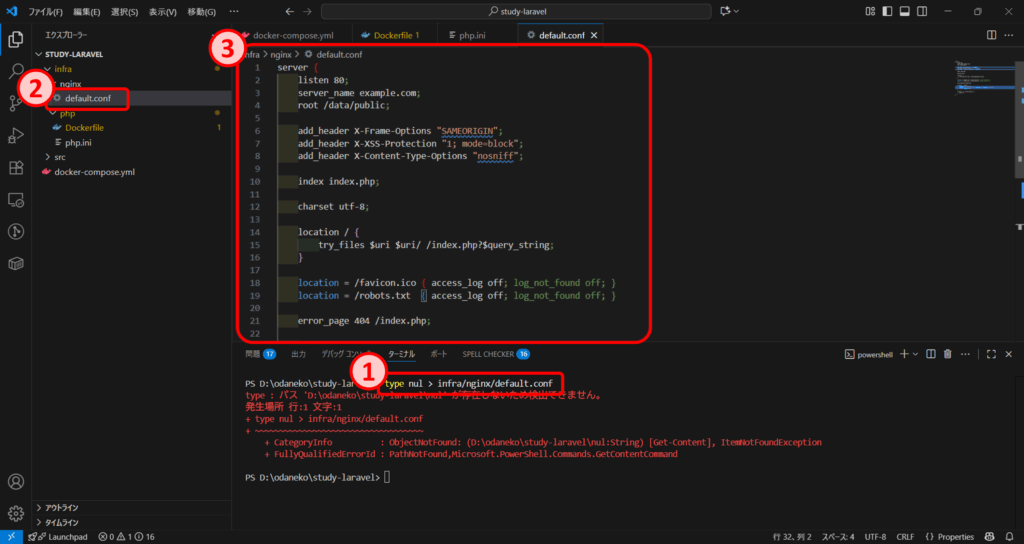Image resolution: width=1024 pixels, height=544 pixels.
Task: Toggle the secondary sidebar layout button
Action: click(922, 11)
